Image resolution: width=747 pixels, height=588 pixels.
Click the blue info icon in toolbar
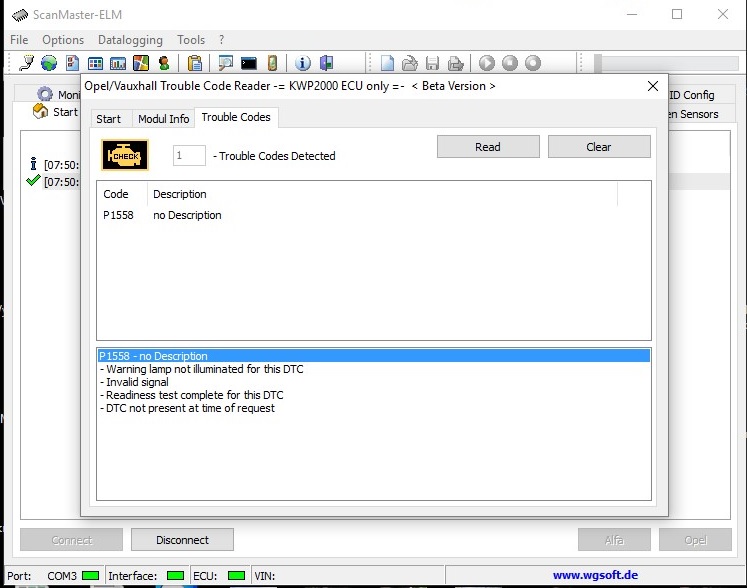(302, 63)
